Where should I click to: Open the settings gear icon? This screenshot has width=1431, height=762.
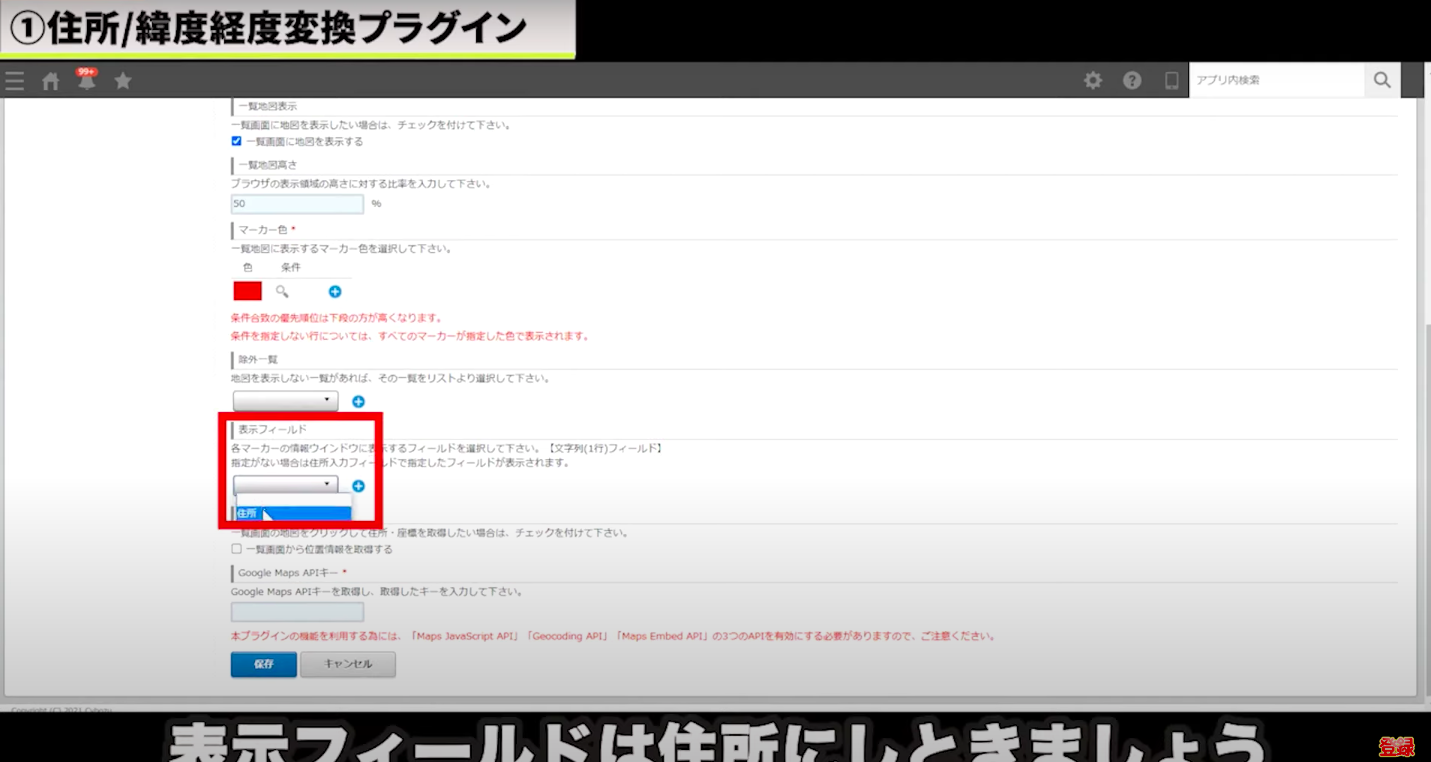1093,81
